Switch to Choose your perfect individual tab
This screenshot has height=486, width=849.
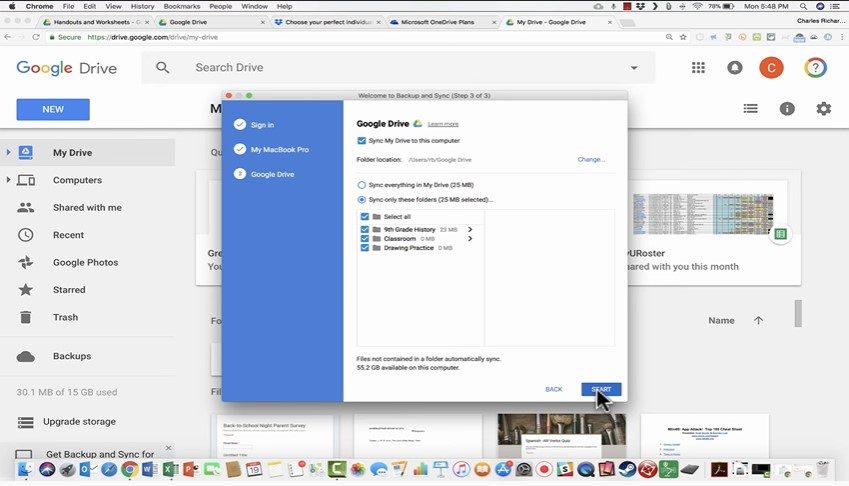328,22
